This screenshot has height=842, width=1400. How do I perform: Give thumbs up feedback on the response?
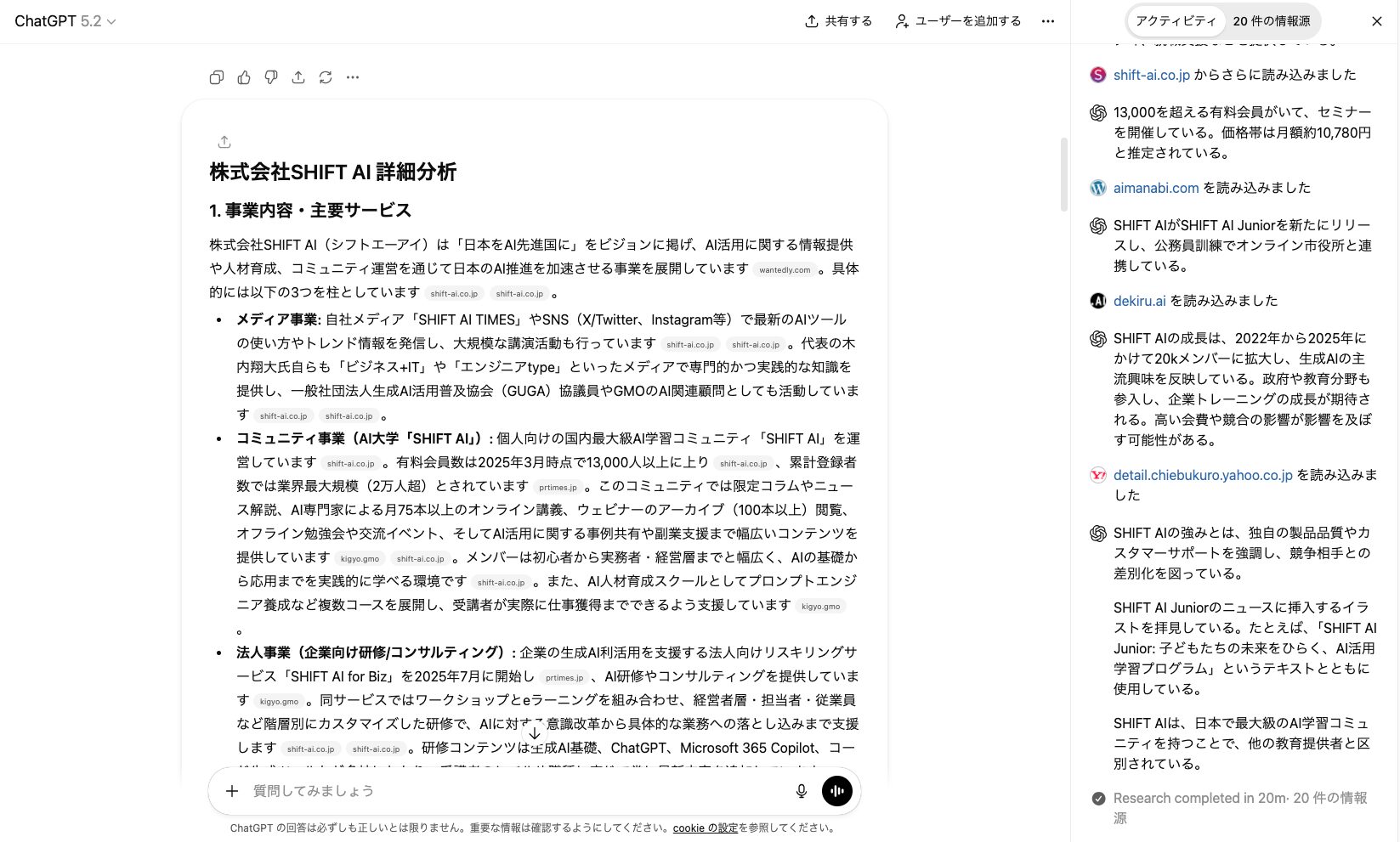coord(244,76)
